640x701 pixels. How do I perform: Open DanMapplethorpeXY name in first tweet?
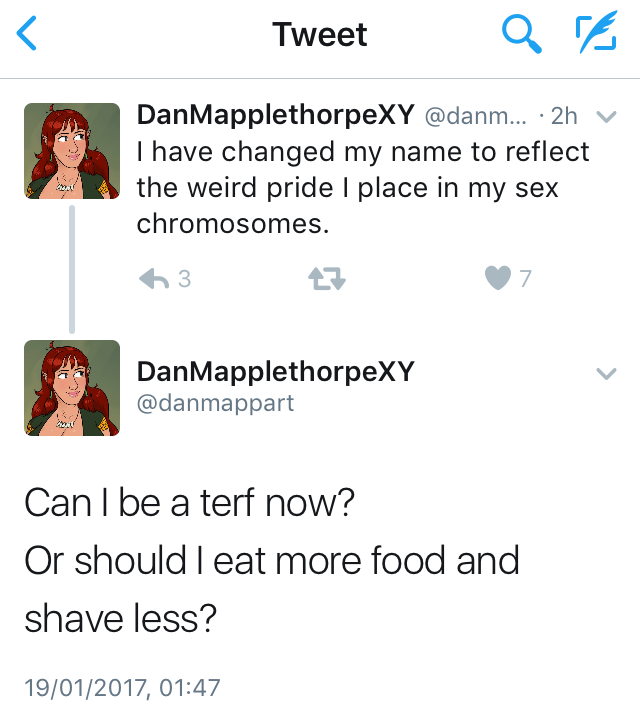(x=275, y=115)
